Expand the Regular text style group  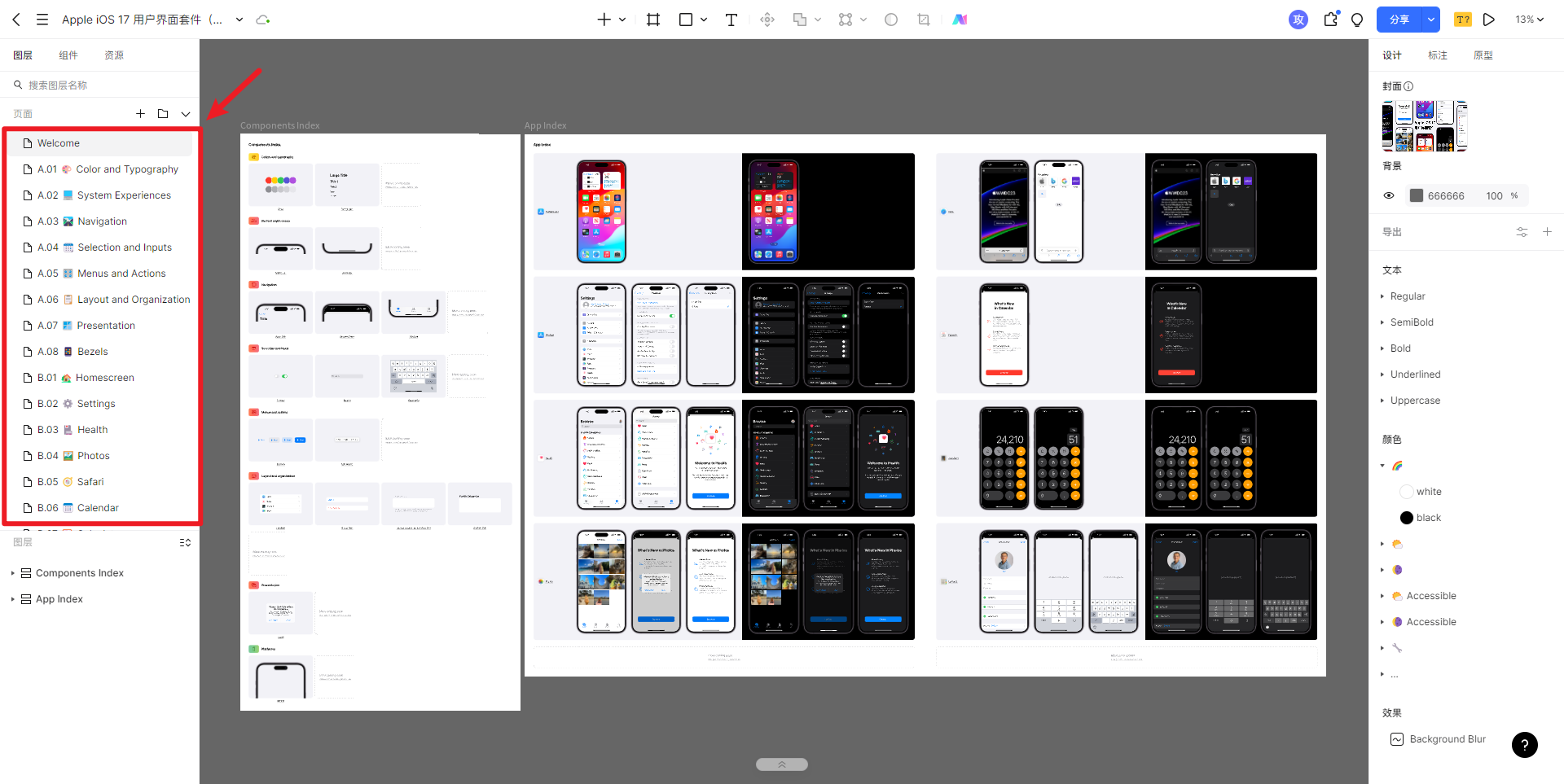click(1382, 296)
